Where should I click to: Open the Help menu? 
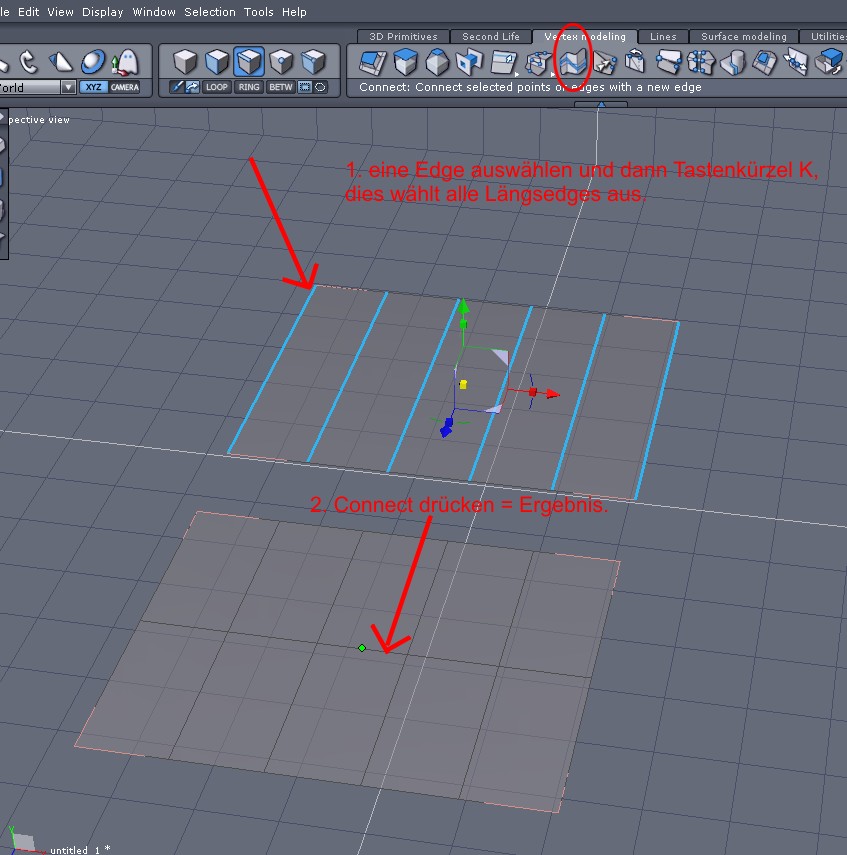click(294, 11)
